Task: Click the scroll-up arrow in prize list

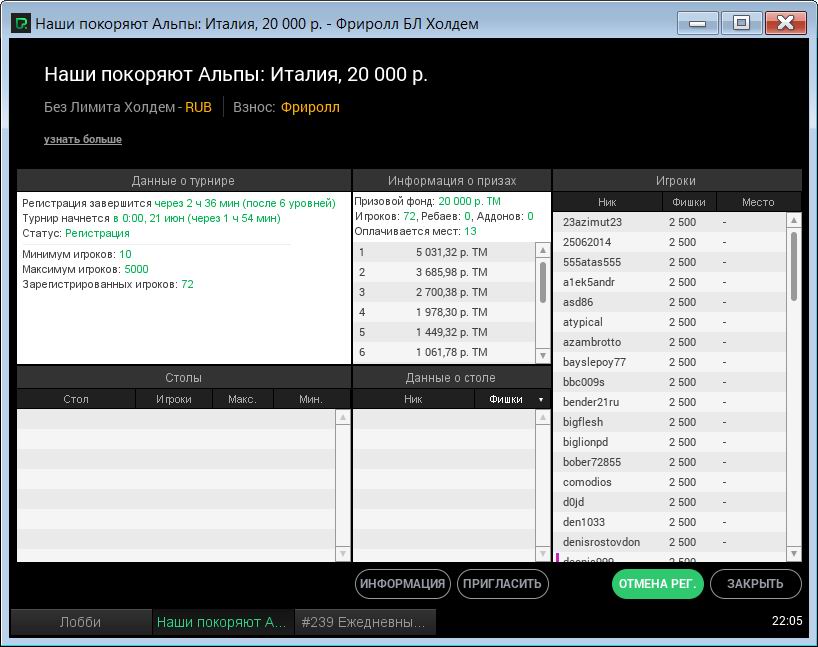Action: pos(543,250)
